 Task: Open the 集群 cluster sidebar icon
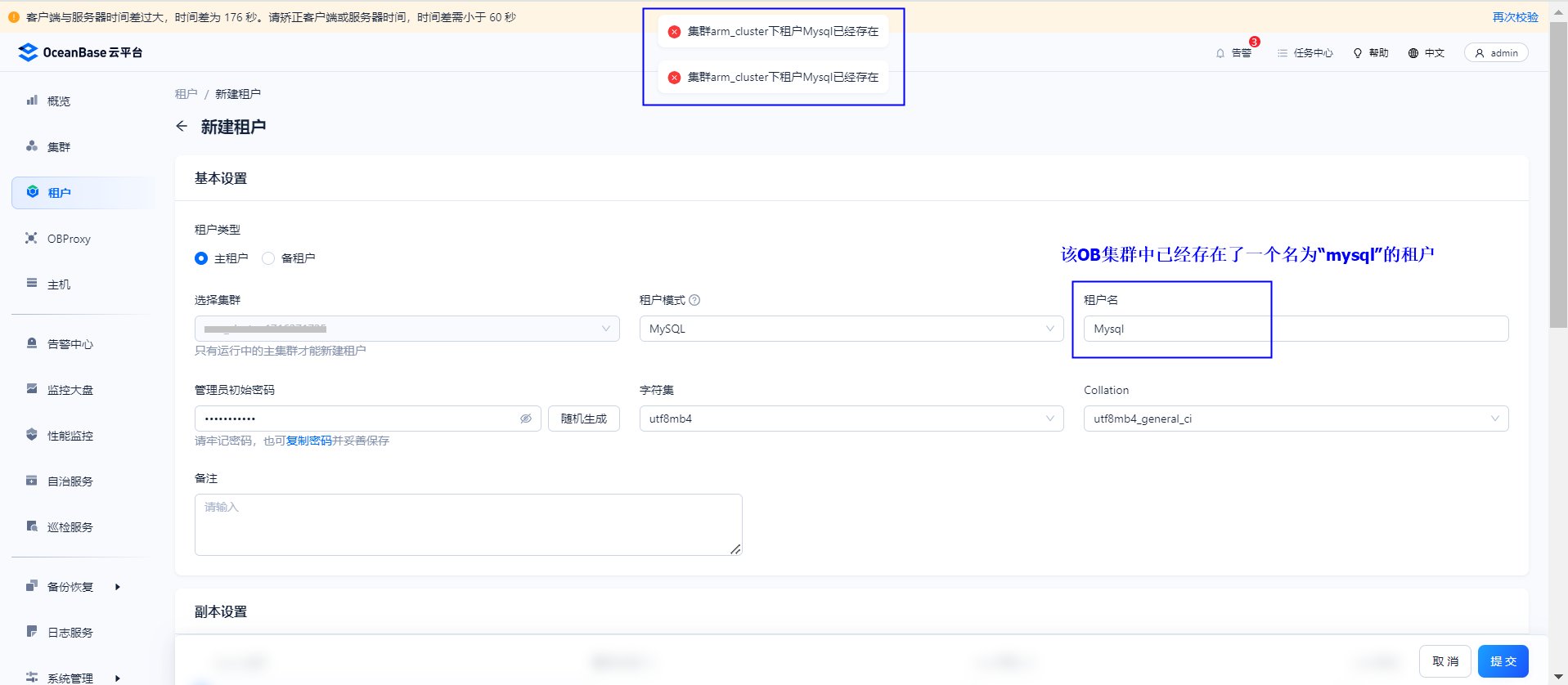tap(32, 146)
